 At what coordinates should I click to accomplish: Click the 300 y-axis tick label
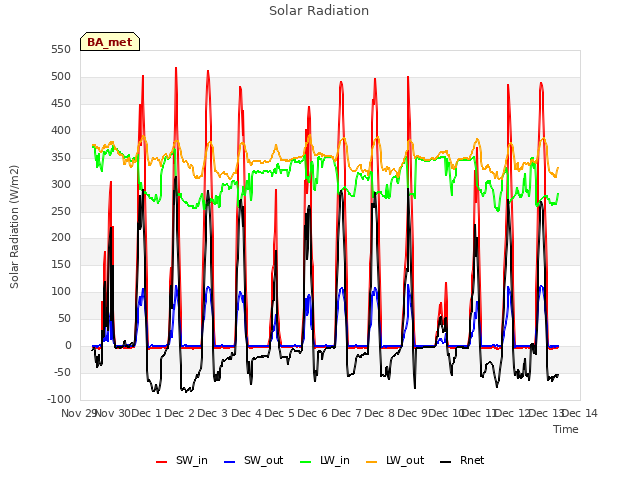[x=61, y=184]
